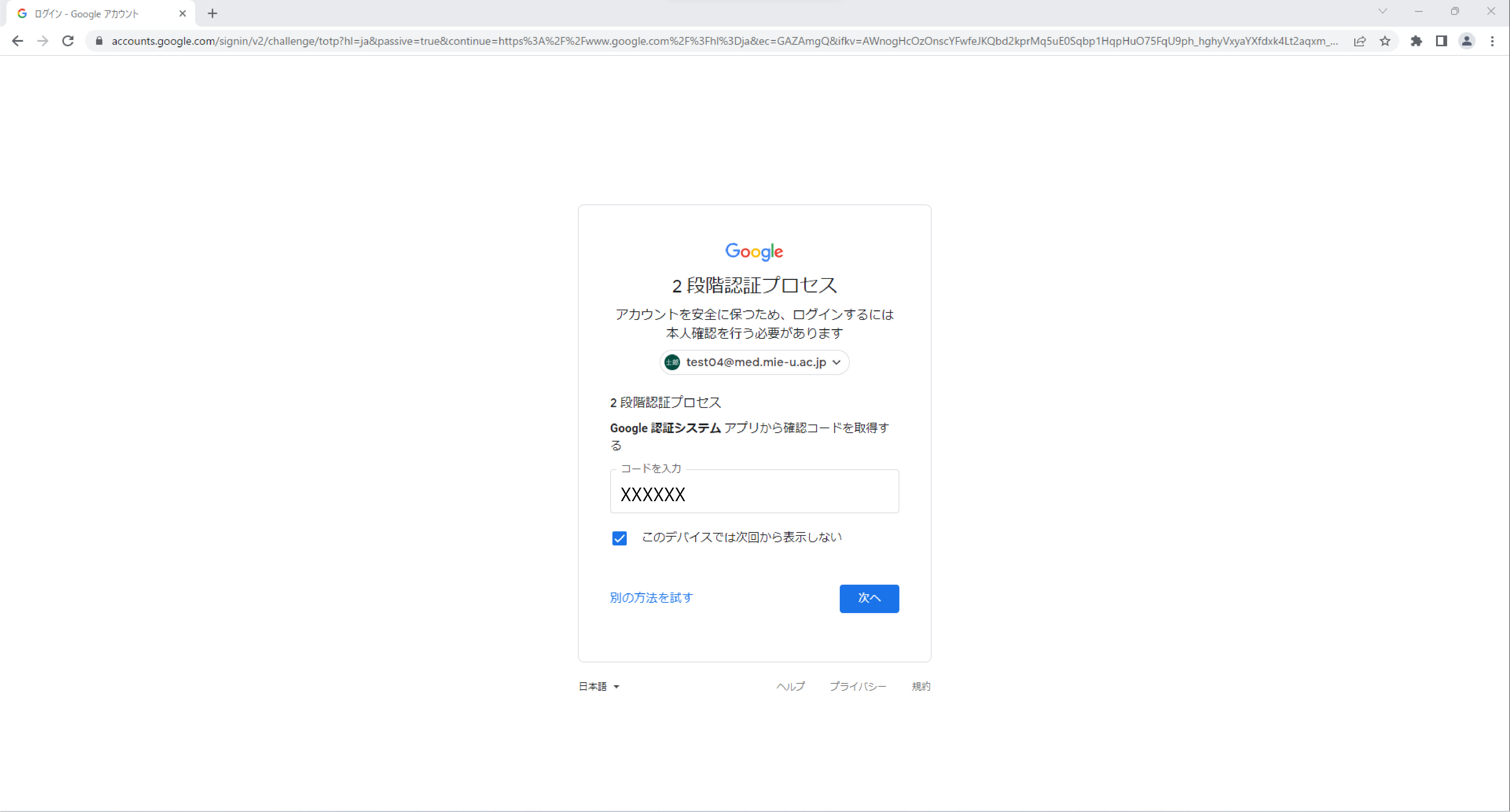The width and height of the screenshot is (1510, 812).
Task: Close the Google アカウント tab
Action: (x=182, y=14)
